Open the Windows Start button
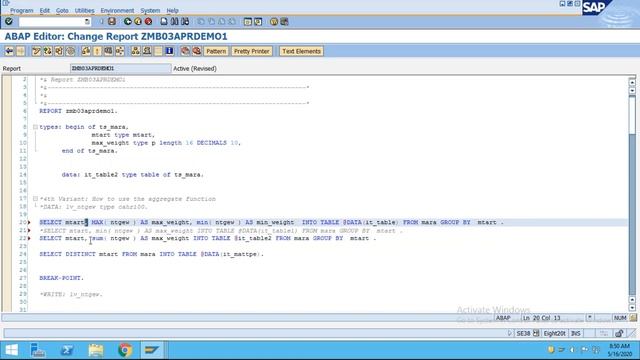The width and height of the screenshot is (640, 360). click(x=12, y=350)
